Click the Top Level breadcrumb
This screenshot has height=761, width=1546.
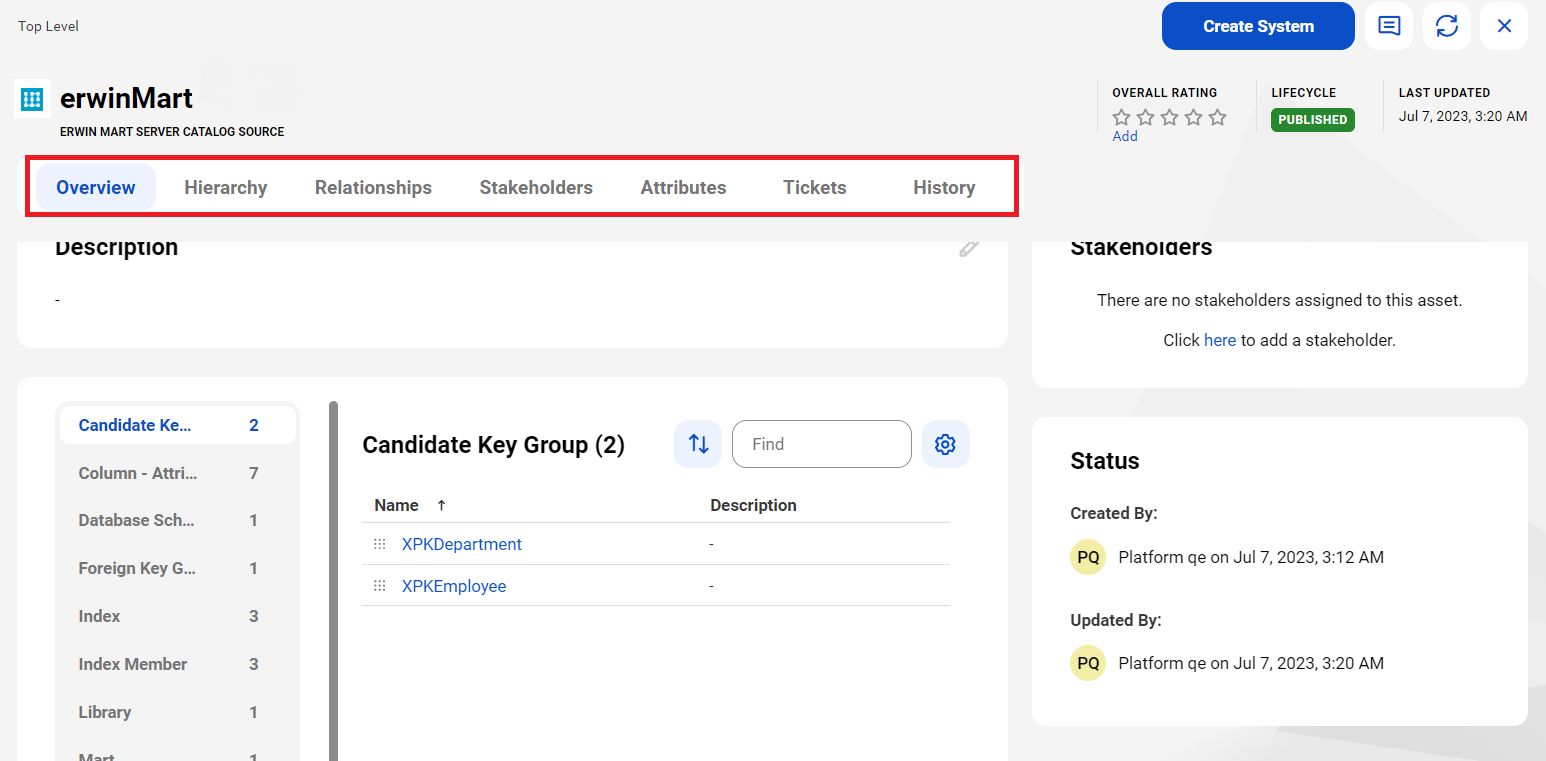click(x=48, y=26)
